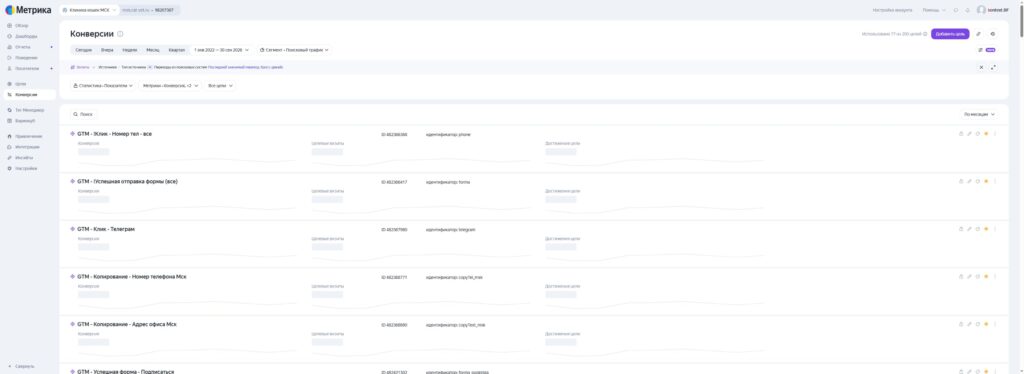The height and width of the screenshot is (374, 1024).
Task: Click the user avatar in the header
Action: click(x=981, y=10)
